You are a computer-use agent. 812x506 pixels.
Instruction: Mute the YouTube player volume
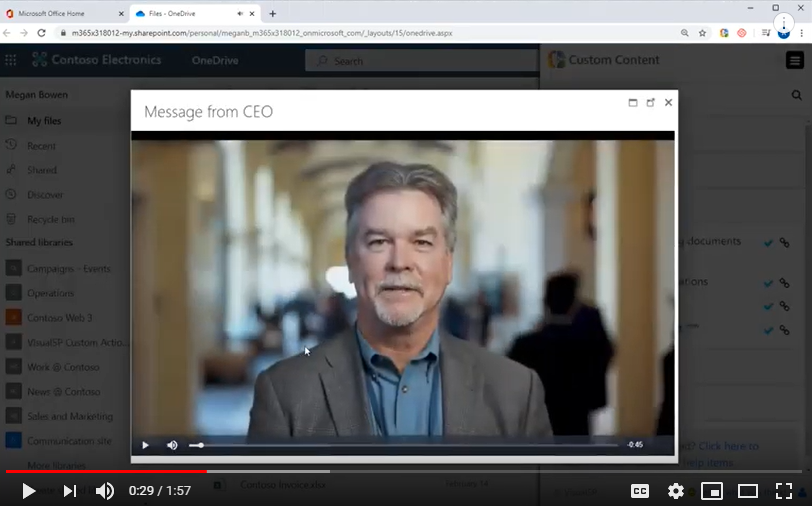pyautogui.click(x=105, y=490)
